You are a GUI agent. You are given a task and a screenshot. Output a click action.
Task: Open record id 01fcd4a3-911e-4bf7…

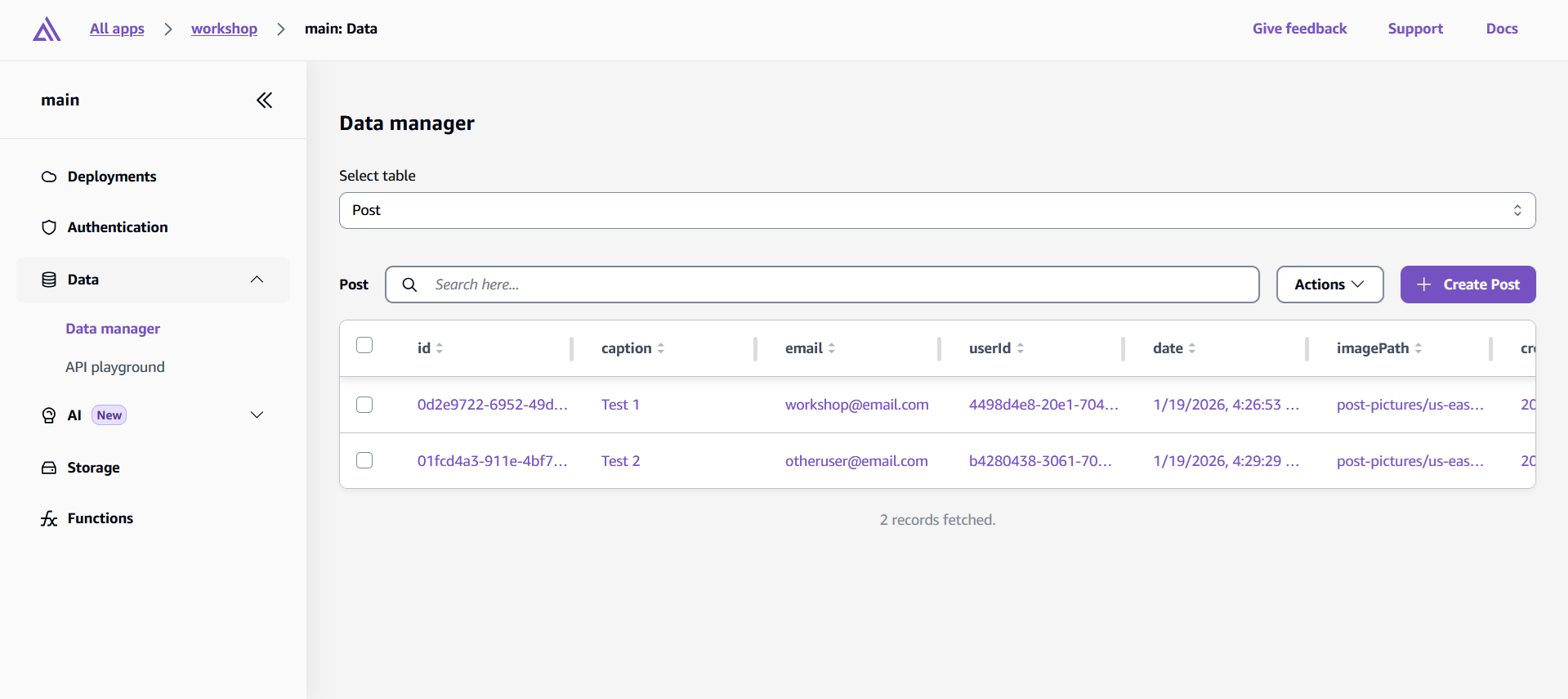pos(492,461)
